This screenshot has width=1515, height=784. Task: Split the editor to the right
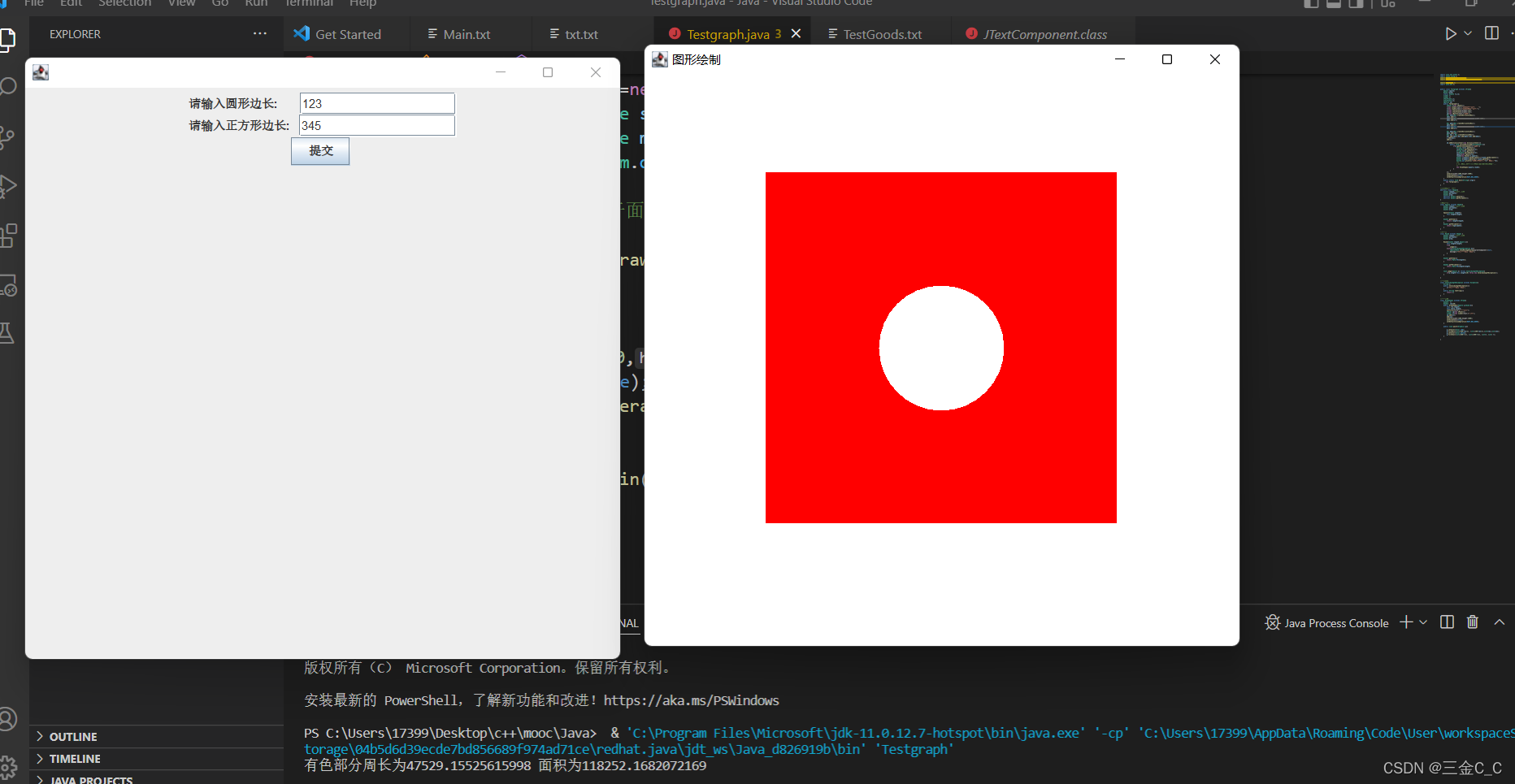pos(1491,33)
